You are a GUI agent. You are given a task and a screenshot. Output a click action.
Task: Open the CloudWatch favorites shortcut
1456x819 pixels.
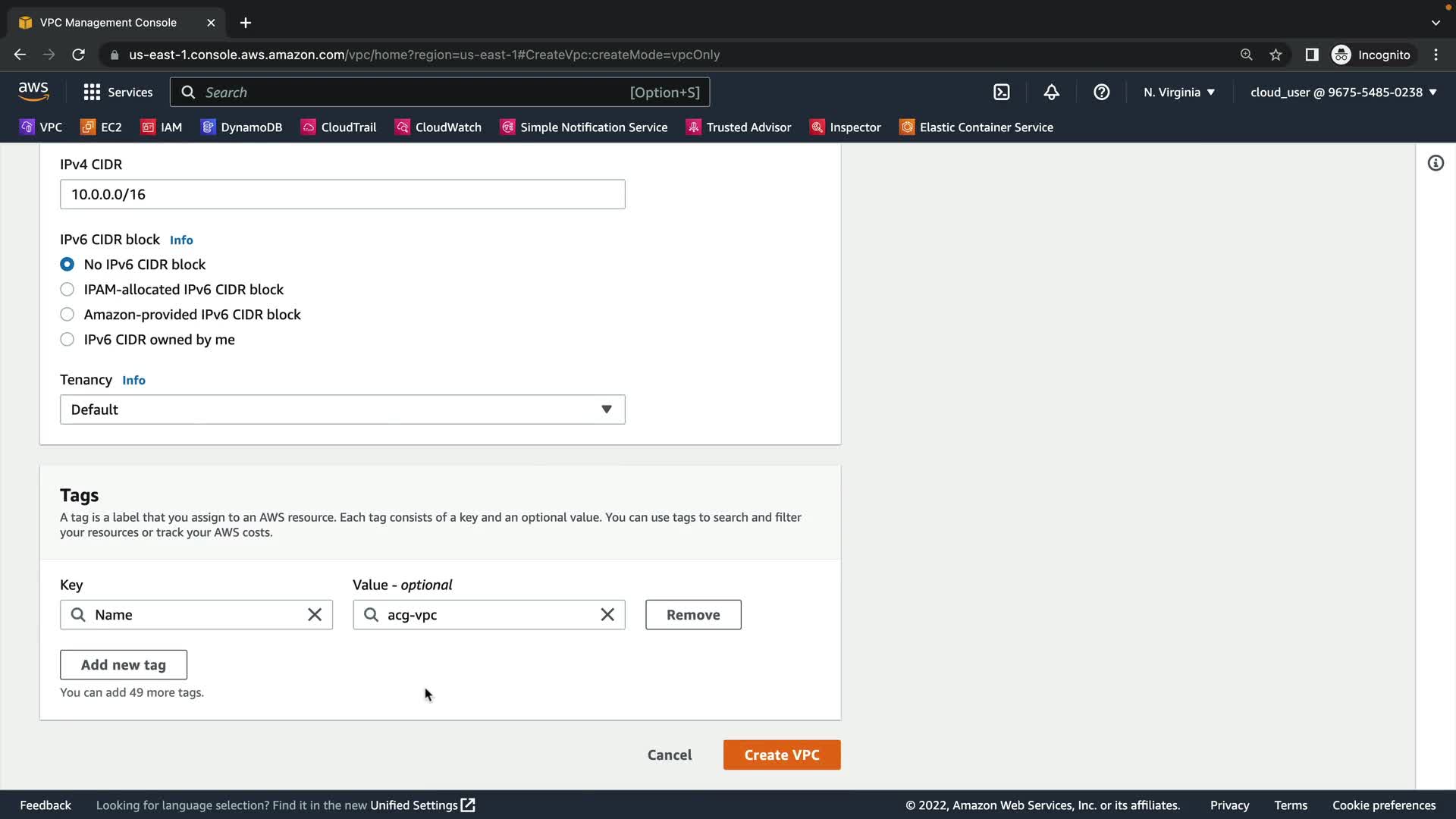pyautogui.click(x=438, y=127)
